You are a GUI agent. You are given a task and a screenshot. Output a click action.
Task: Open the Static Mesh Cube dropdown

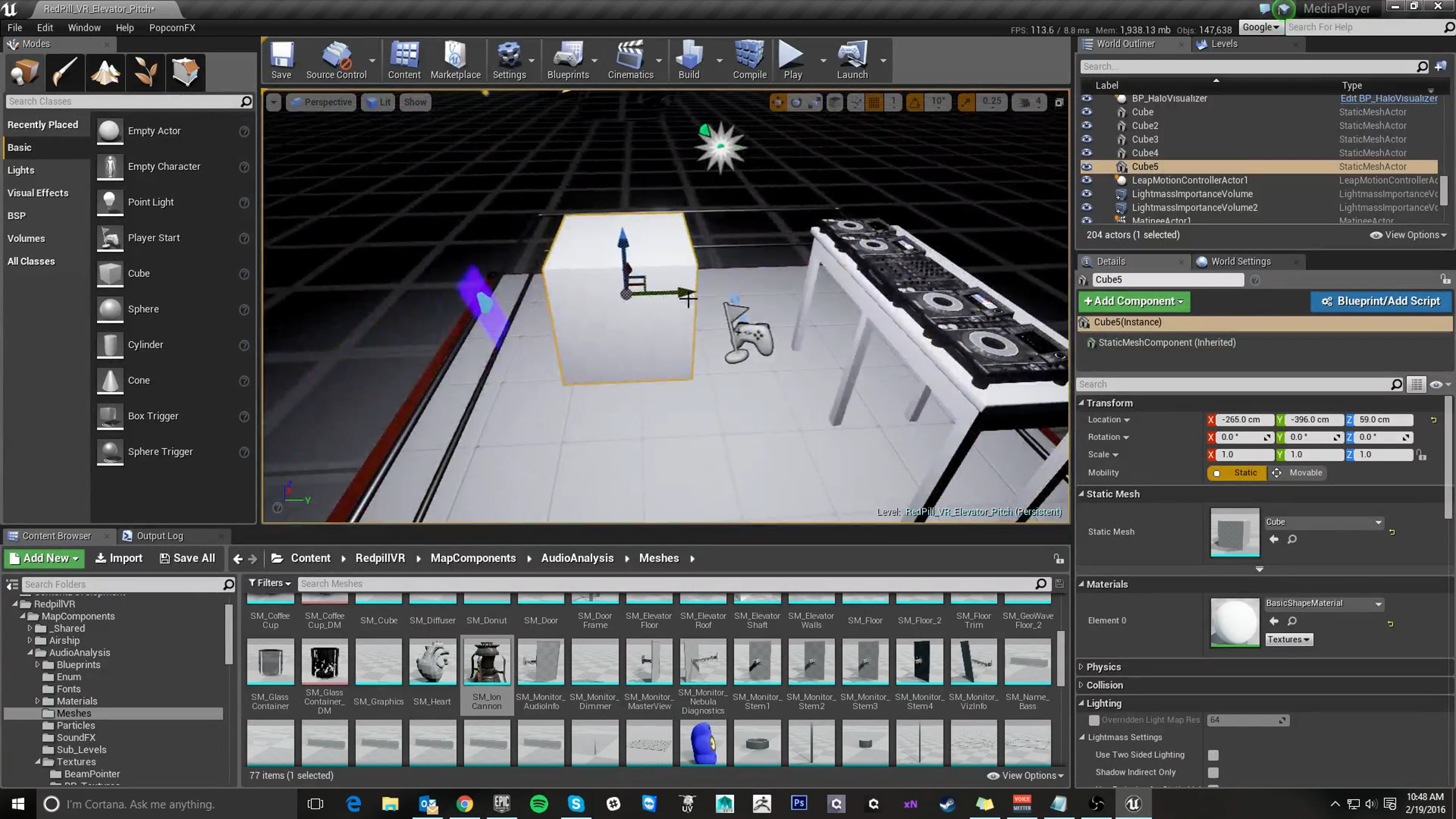tap(1323, 522)
